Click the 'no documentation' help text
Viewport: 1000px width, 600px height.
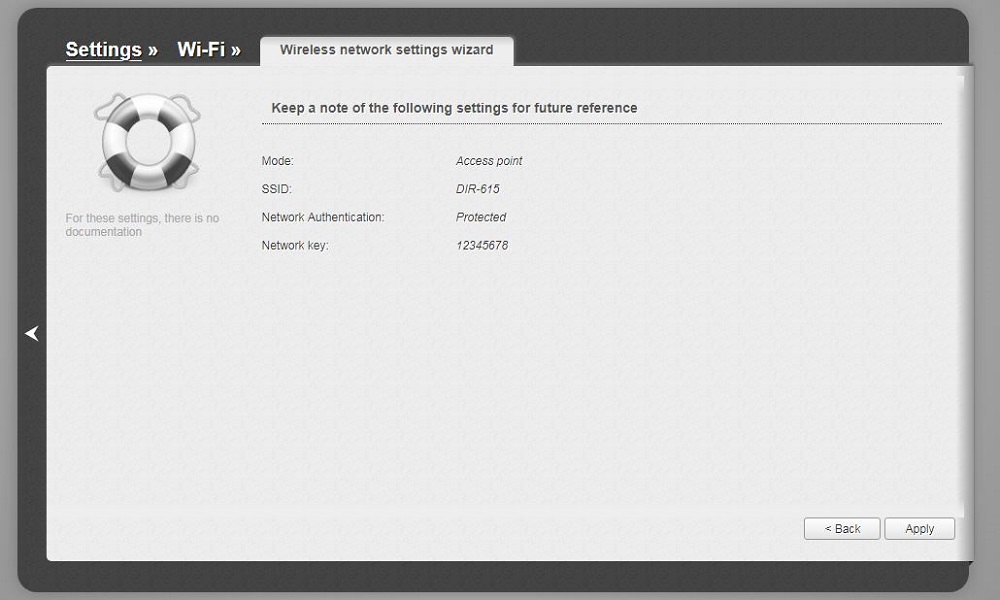142,225
